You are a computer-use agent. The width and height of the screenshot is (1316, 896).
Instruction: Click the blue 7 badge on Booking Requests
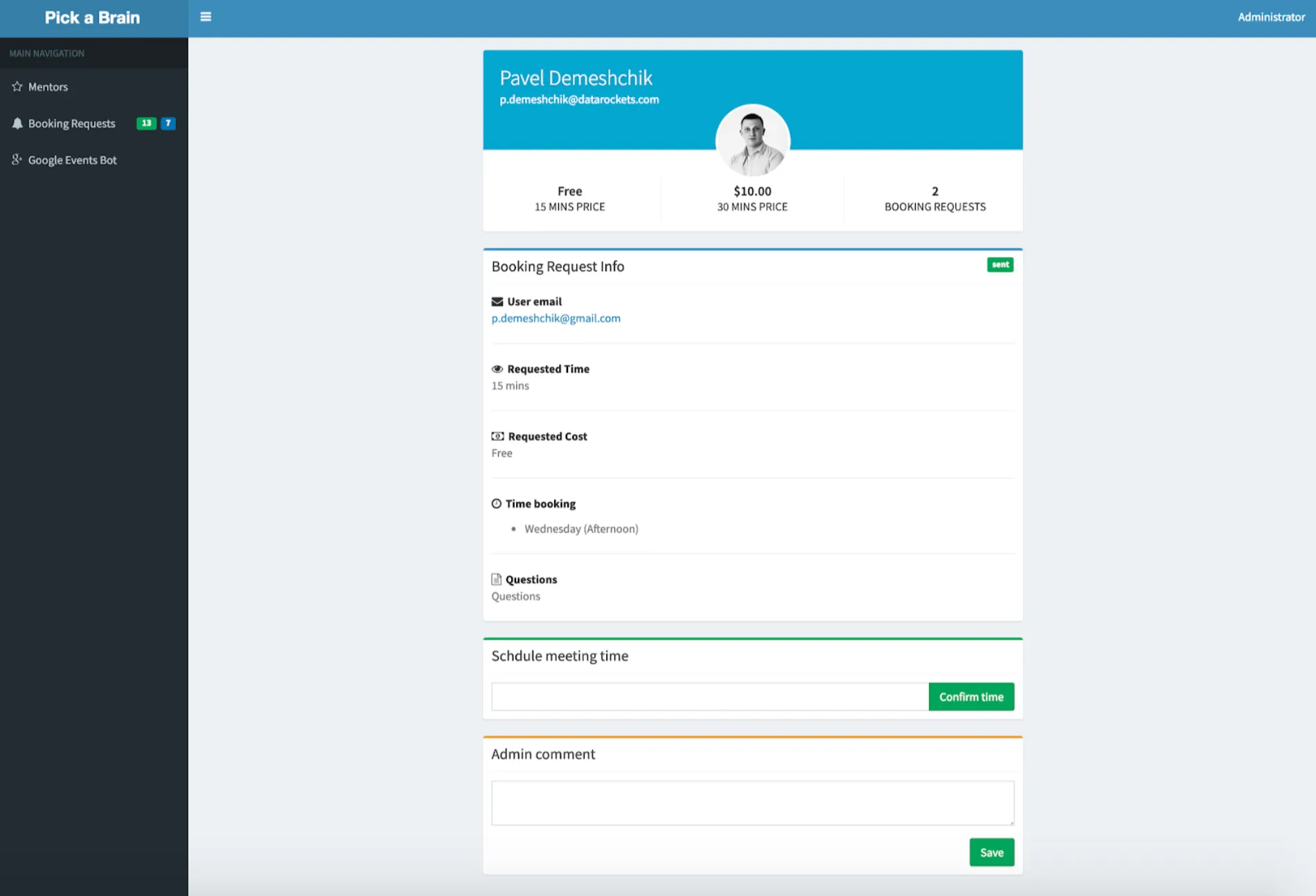[x=168, y=123]
